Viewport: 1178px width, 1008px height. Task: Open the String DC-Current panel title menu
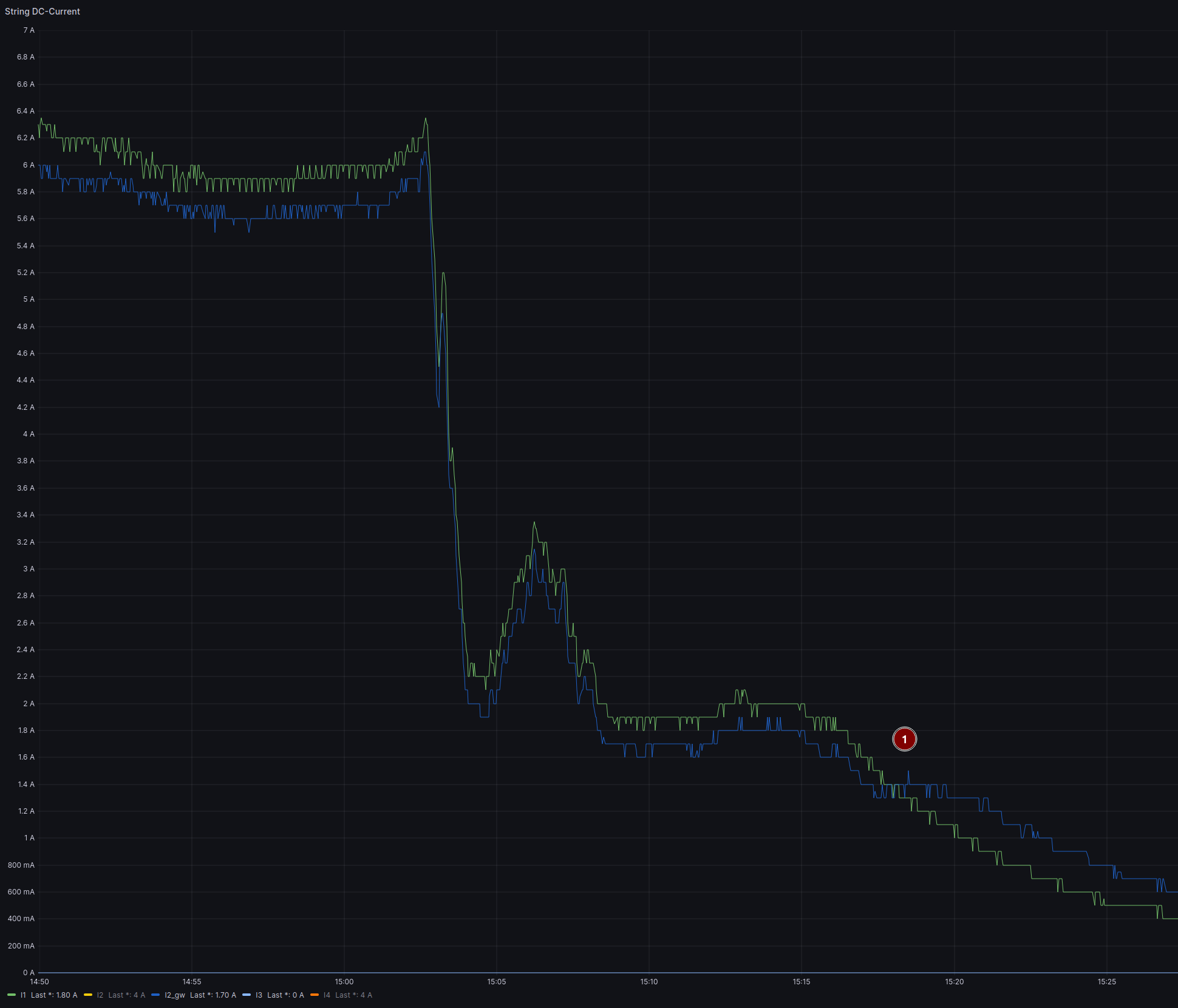(x=43, y=12)
